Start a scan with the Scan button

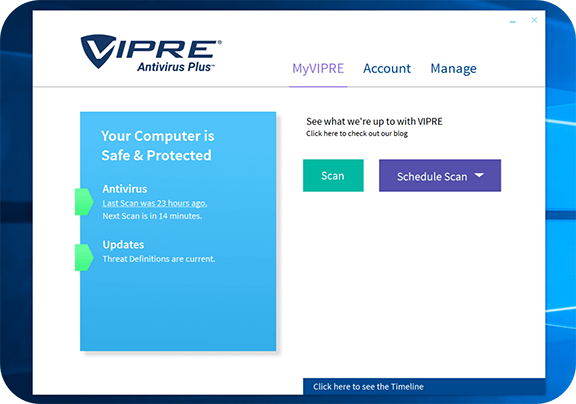tap(333, 176)
